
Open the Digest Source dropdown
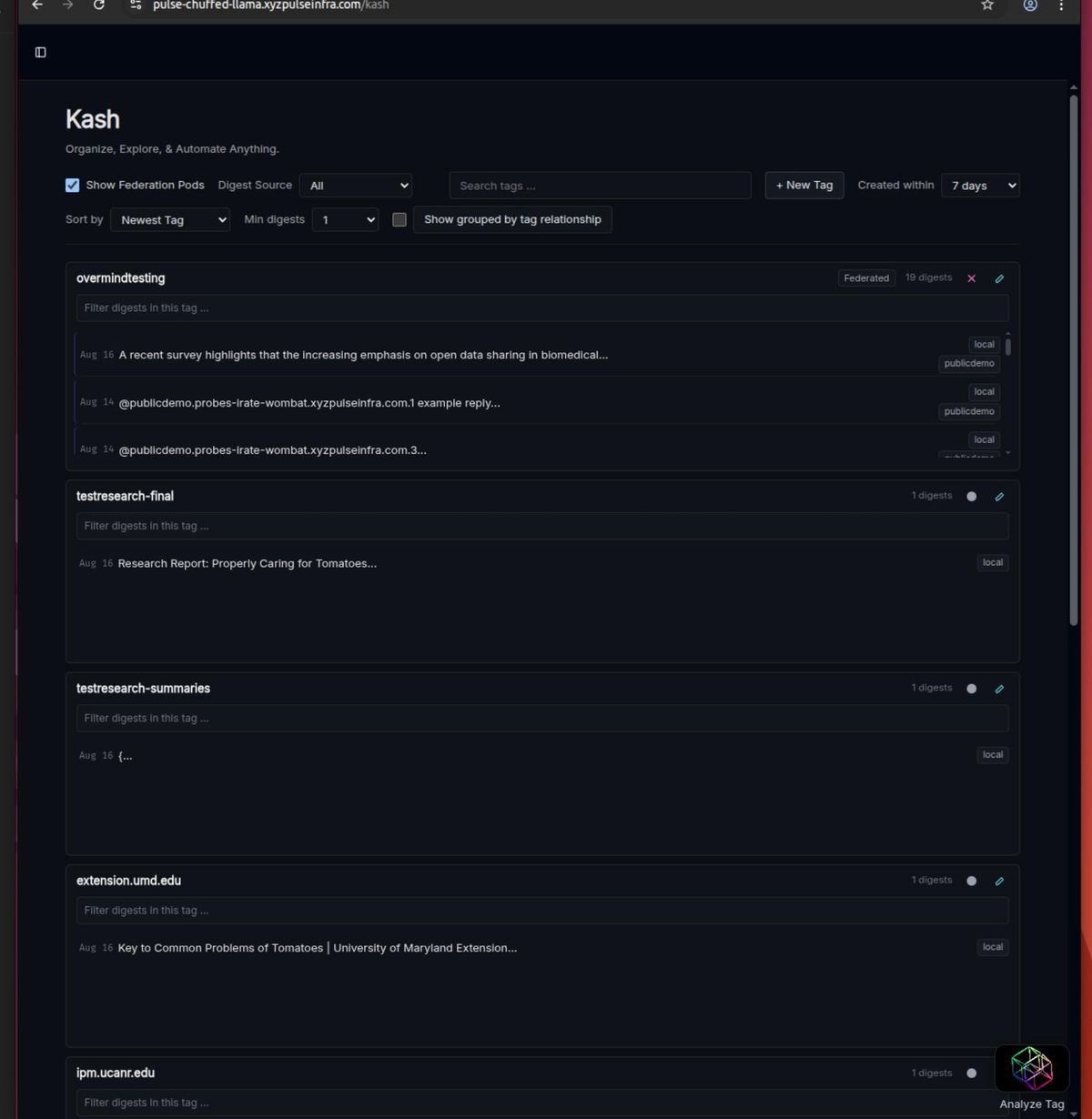[x=355, y=185]
